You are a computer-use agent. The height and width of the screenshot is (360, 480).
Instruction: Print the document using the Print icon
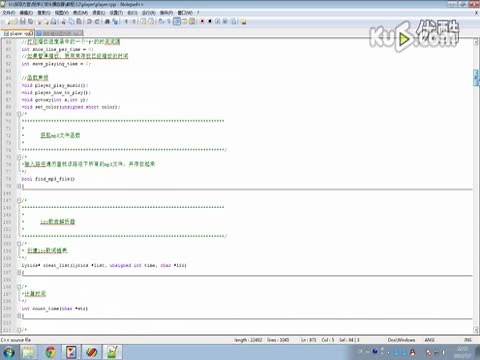53,21
